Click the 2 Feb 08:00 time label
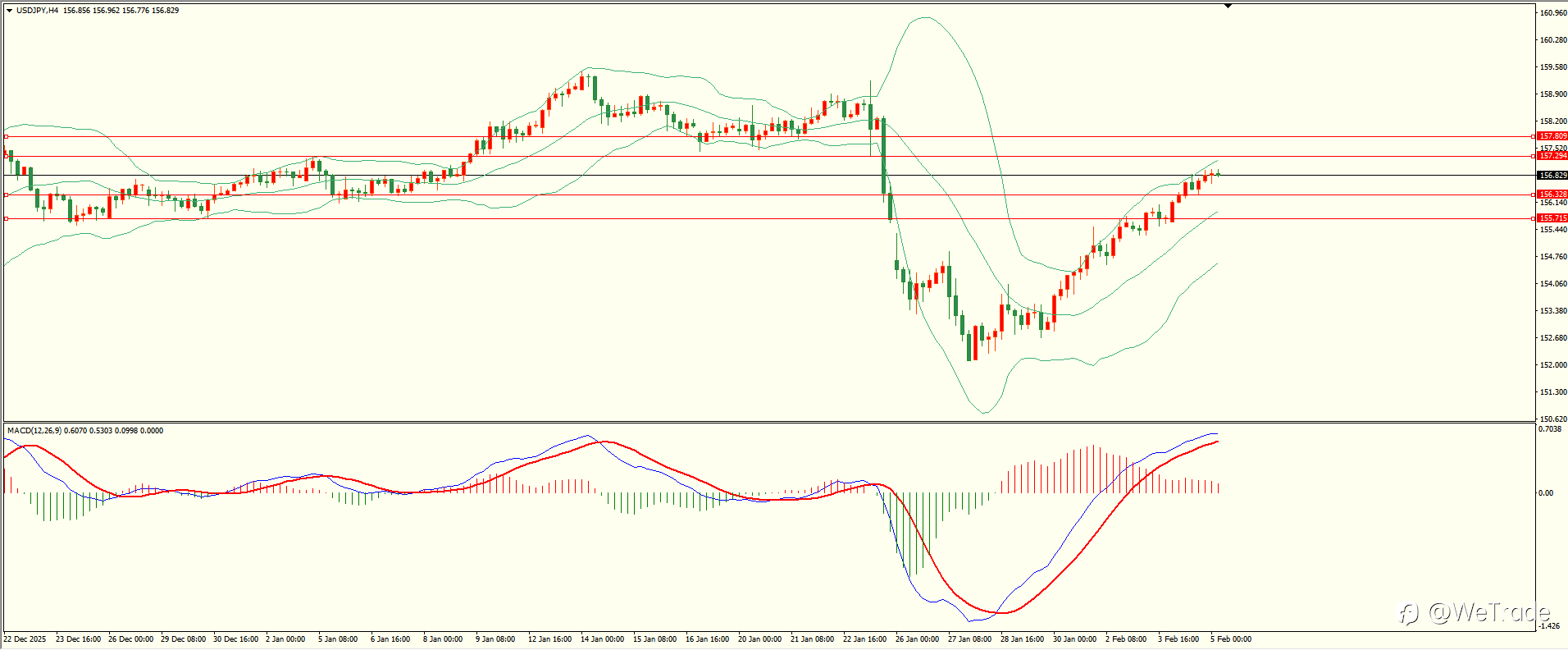The height and width of the screenshot is (650, 1568). click(1126, 639)
